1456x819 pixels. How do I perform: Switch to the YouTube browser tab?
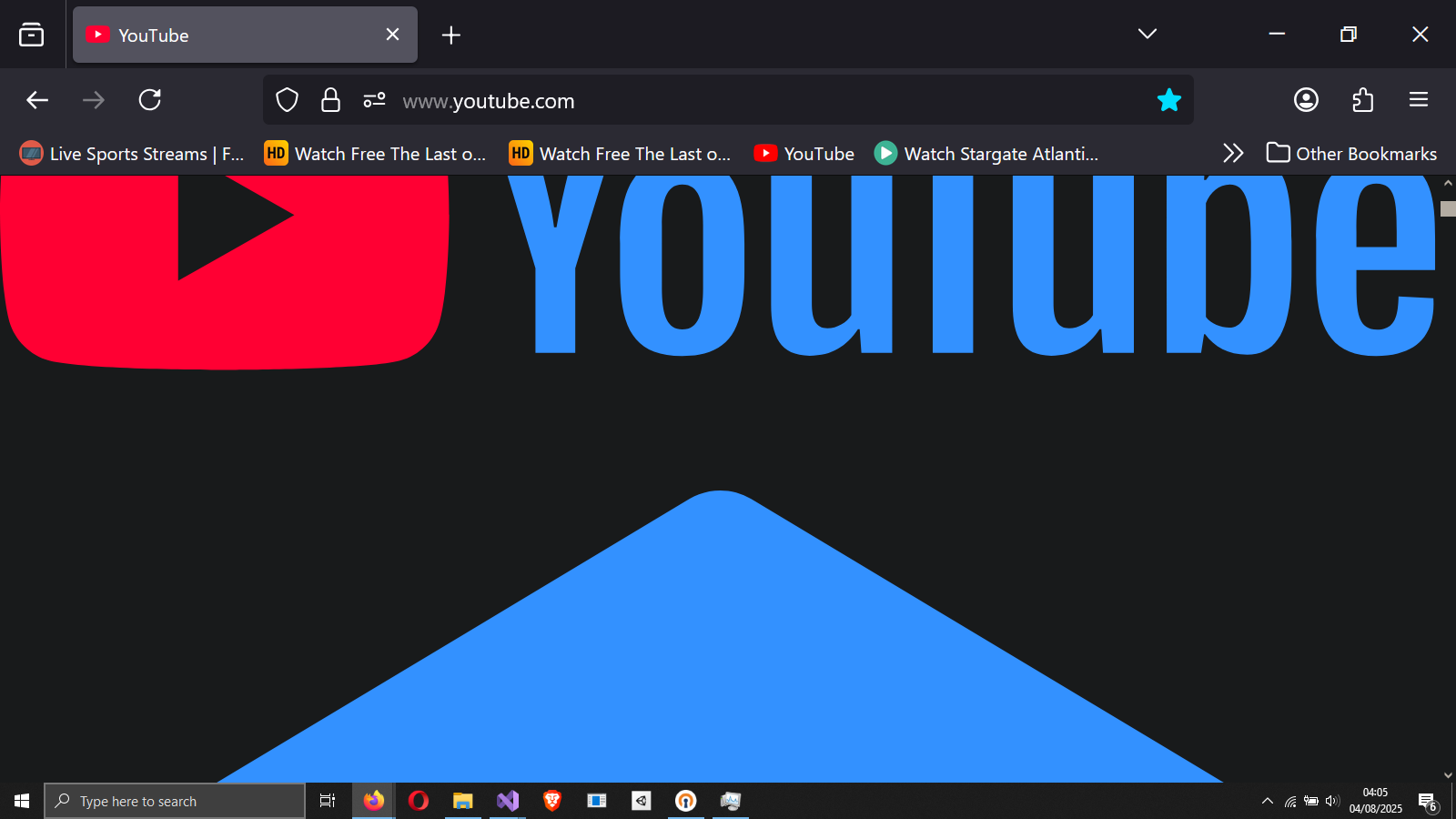point(245,35)
